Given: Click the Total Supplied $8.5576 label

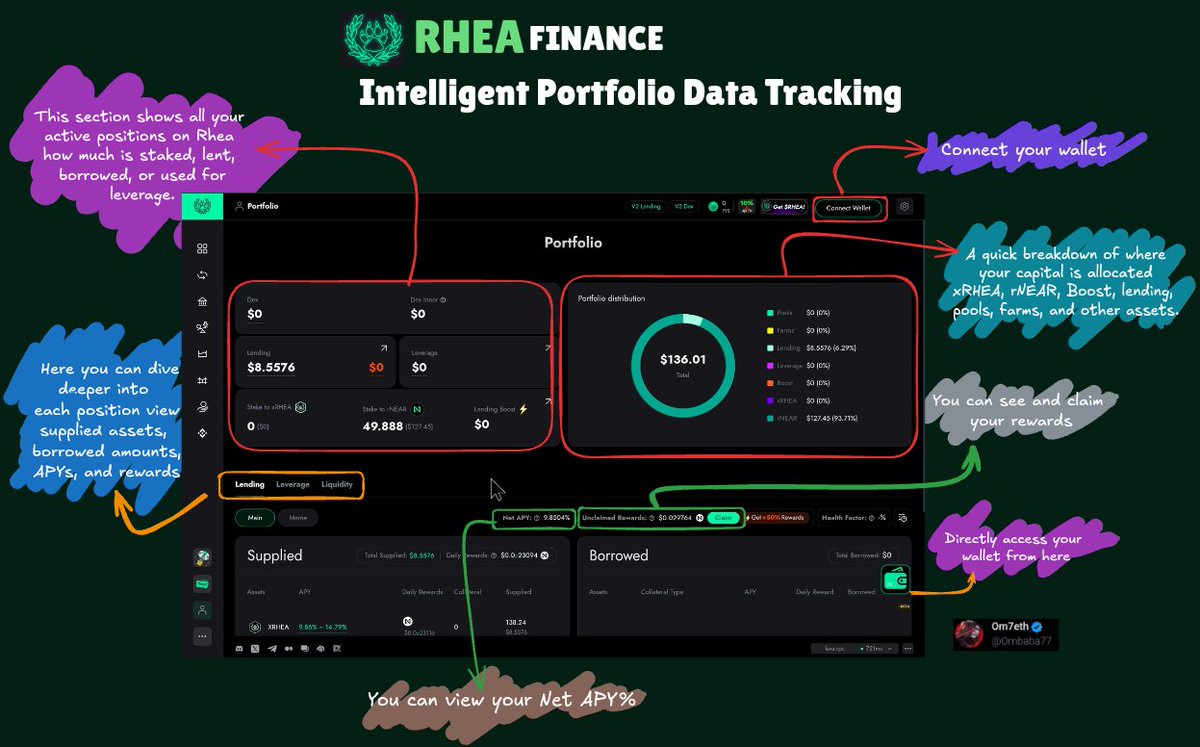Looking at the screenshot, I should tap(399, 555).
